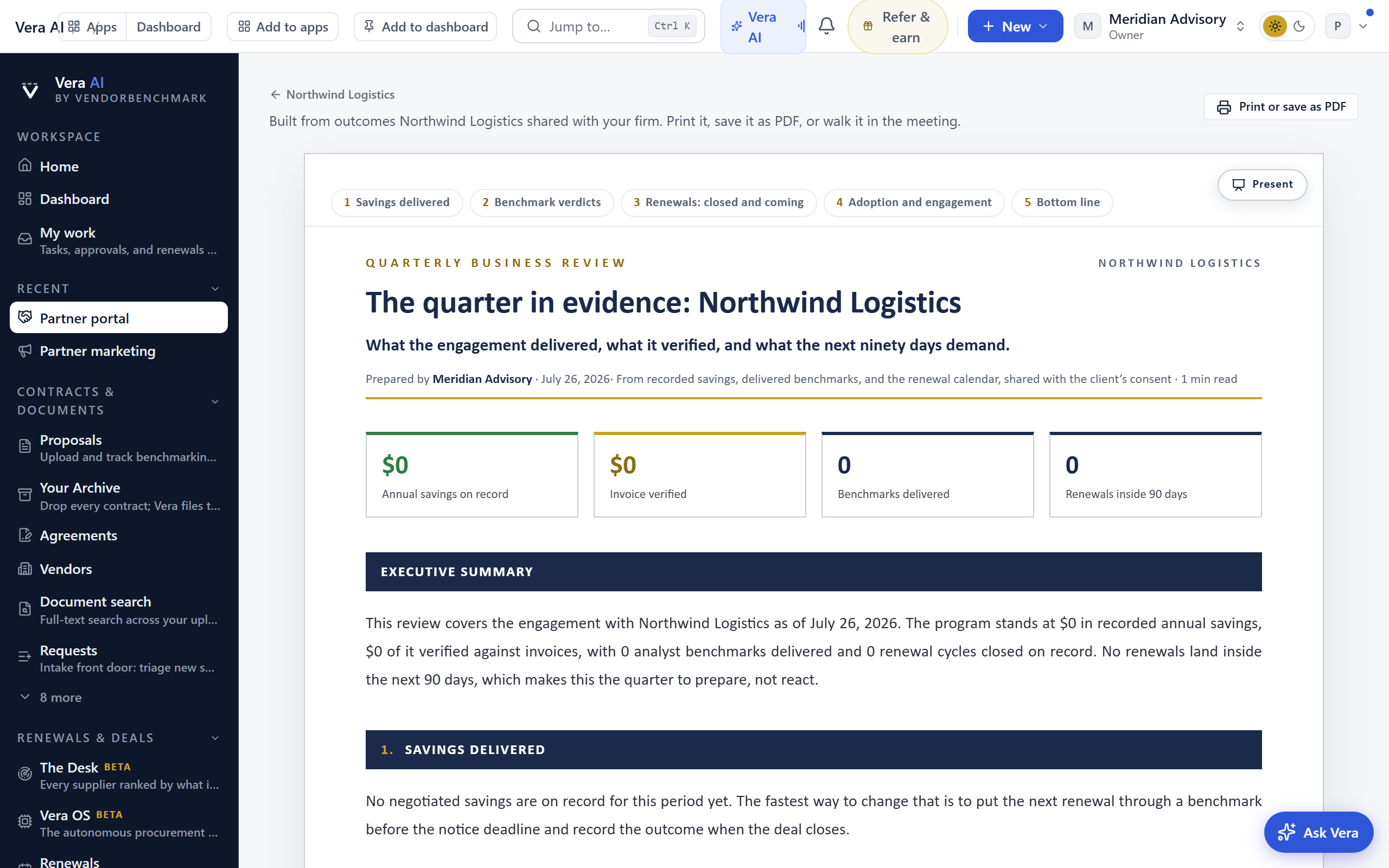
Task: Click the Executive Summary heading
Action: click(x=813, y=572)
